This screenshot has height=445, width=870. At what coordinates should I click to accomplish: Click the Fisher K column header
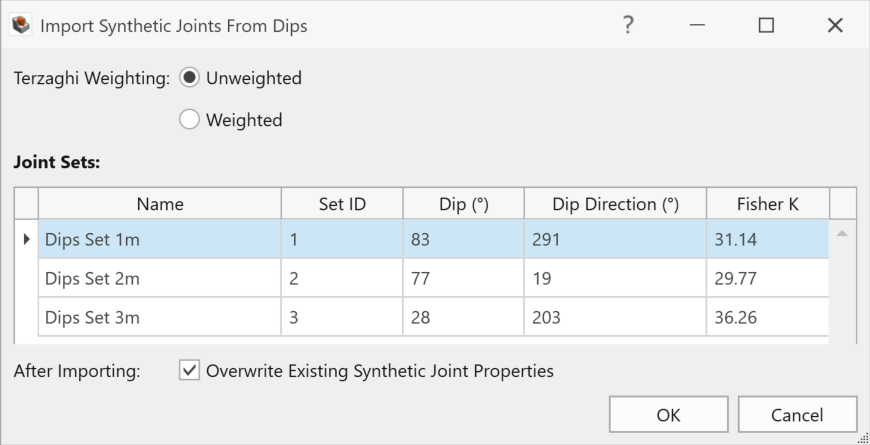click(x=768, y=204)
